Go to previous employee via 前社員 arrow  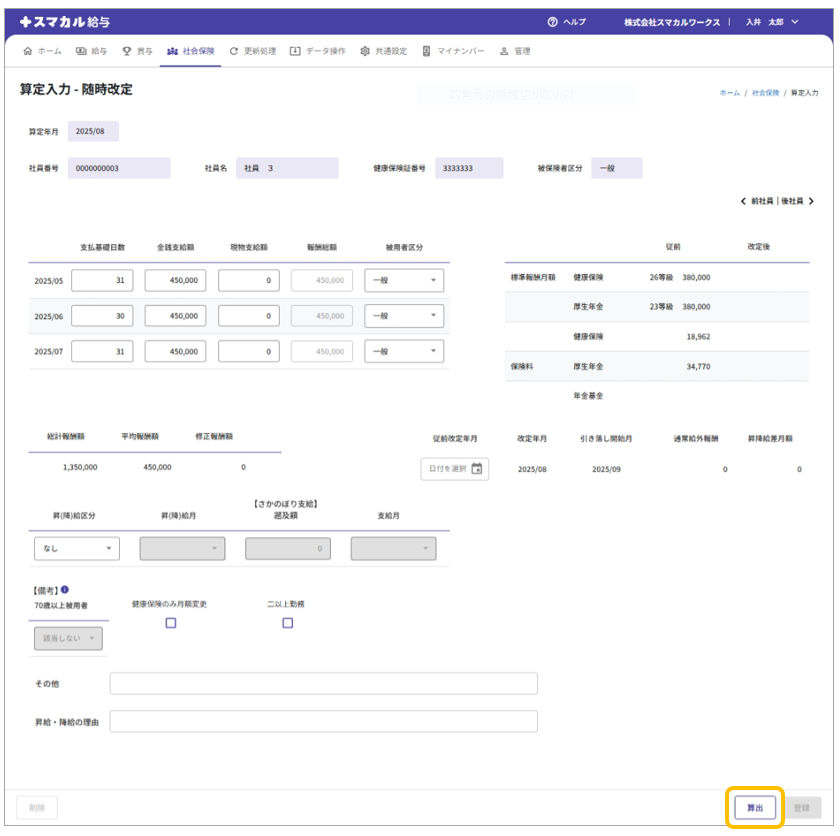point(744,201)
